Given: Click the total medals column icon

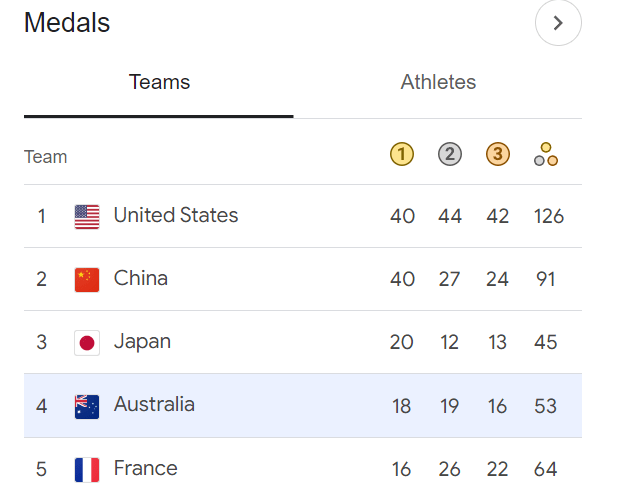Looking at the screenshot, I should (x=546, y=154).
